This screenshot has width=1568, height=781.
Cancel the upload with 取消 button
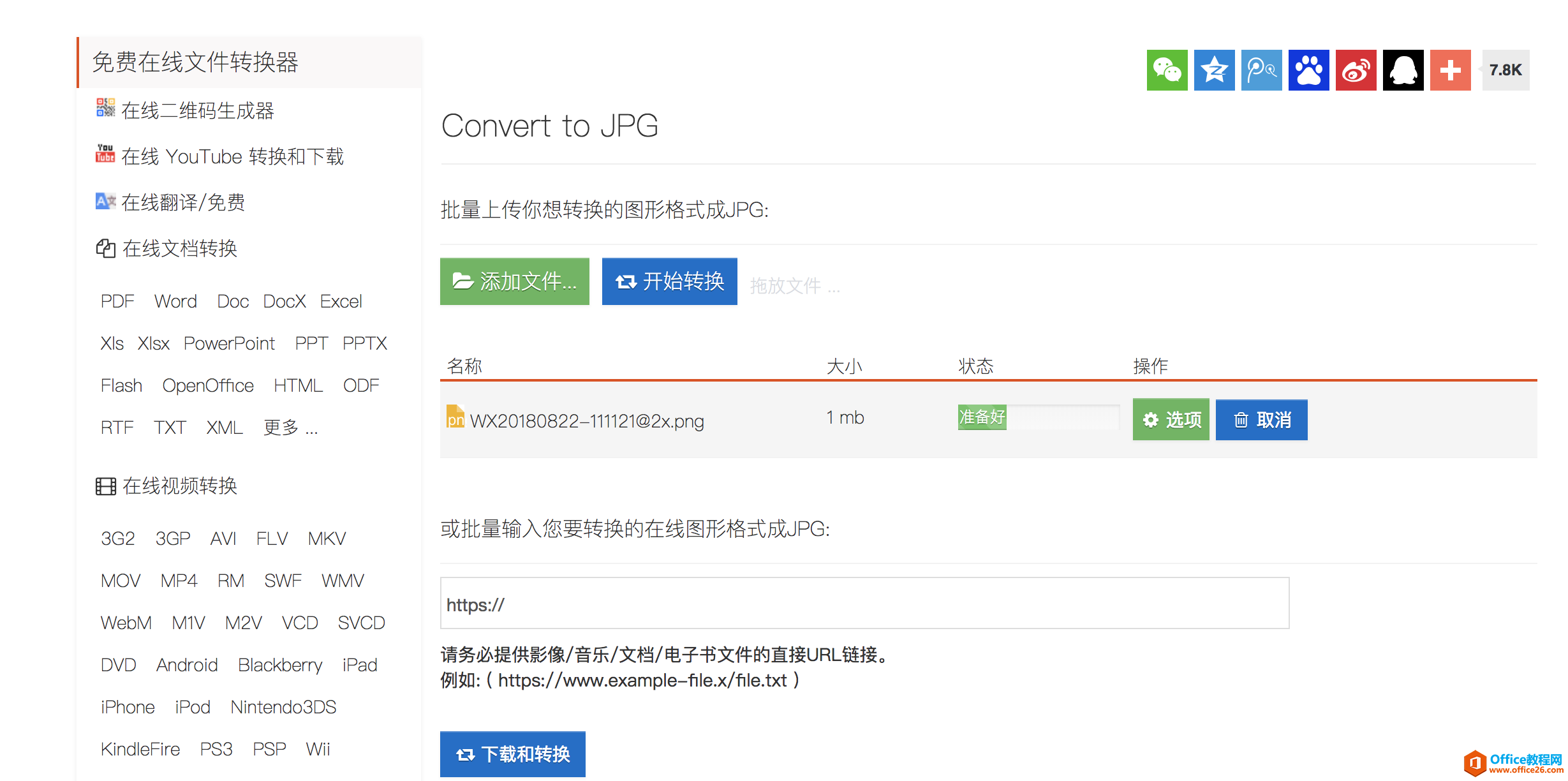pyautogui.click(x=1261, y=420)
